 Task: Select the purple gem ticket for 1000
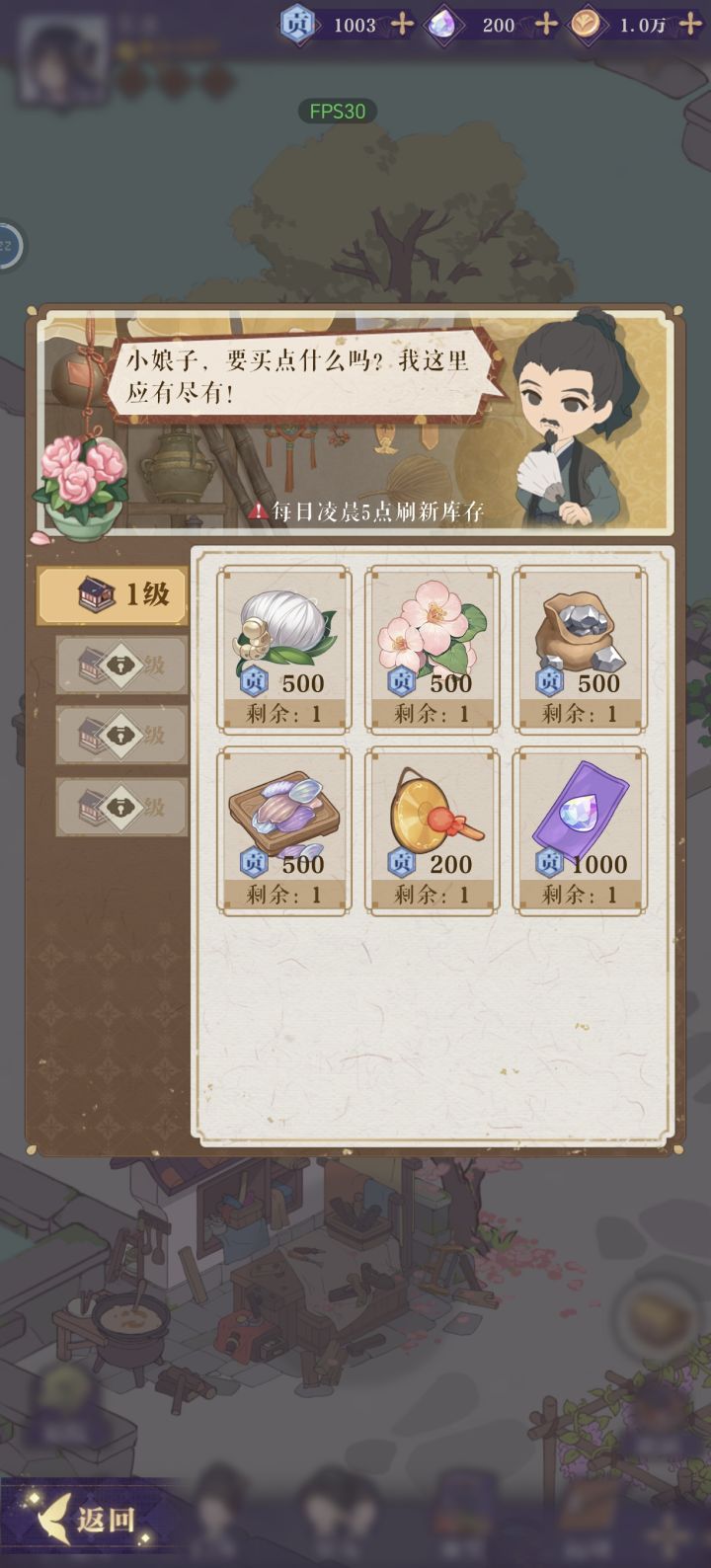[x=581, y=830]
